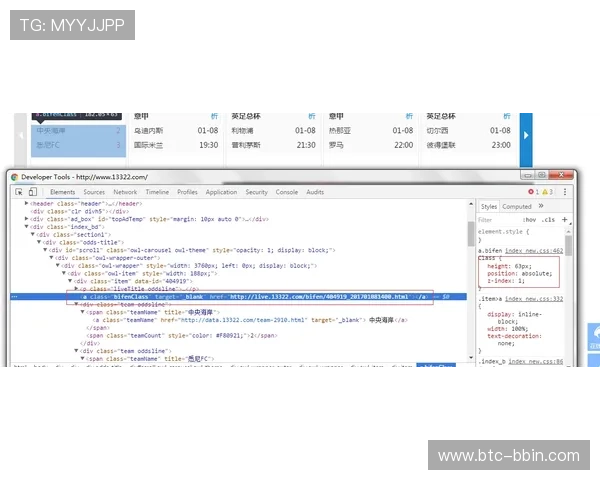Collapse the div class index_bd node
Screen dimensions: 600x480
point(27,226)
